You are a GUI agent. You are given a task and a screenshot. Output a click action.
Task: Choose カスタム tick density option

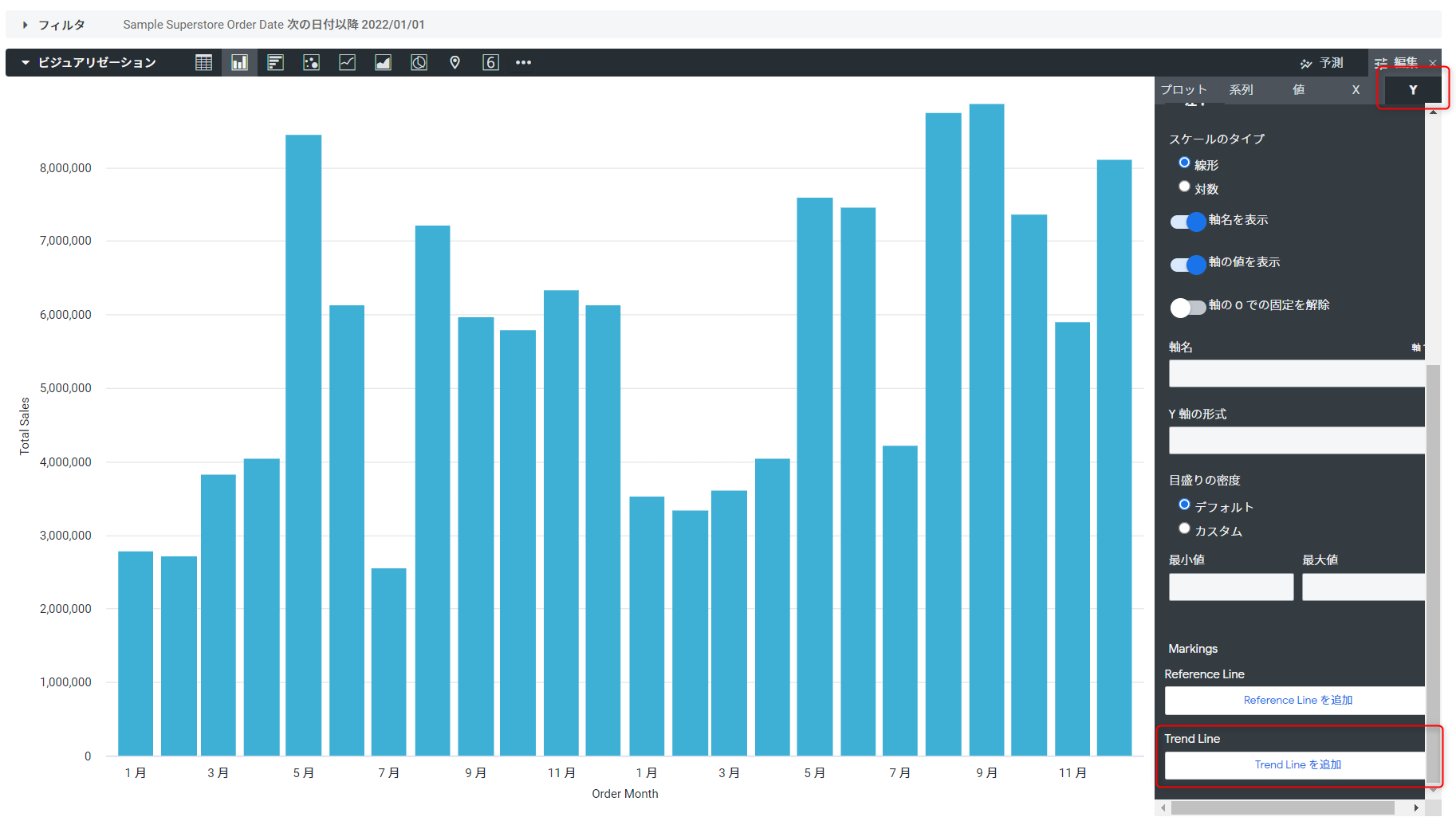[1184, 528]
